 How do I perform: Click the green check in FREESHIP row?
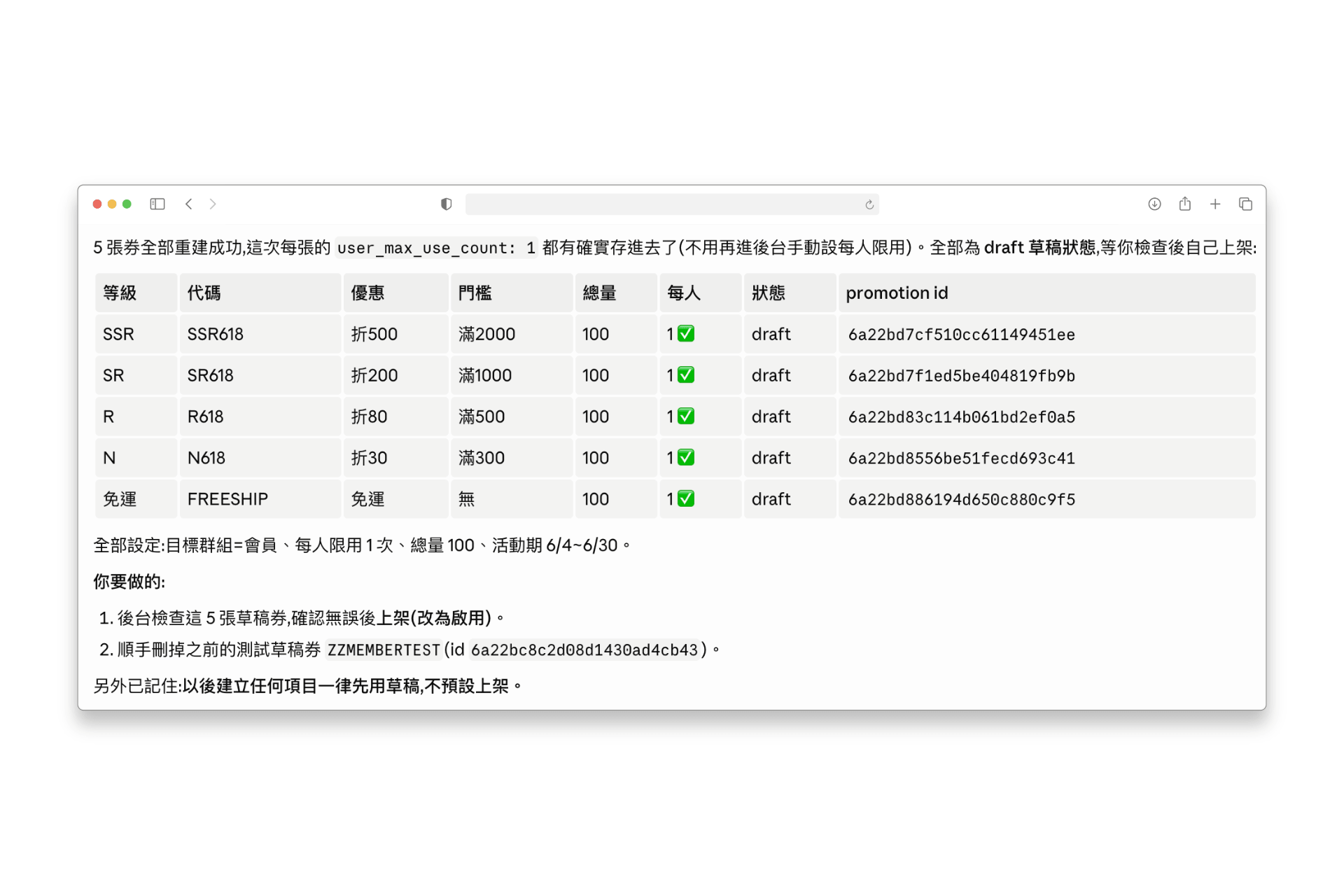[686, 499]
